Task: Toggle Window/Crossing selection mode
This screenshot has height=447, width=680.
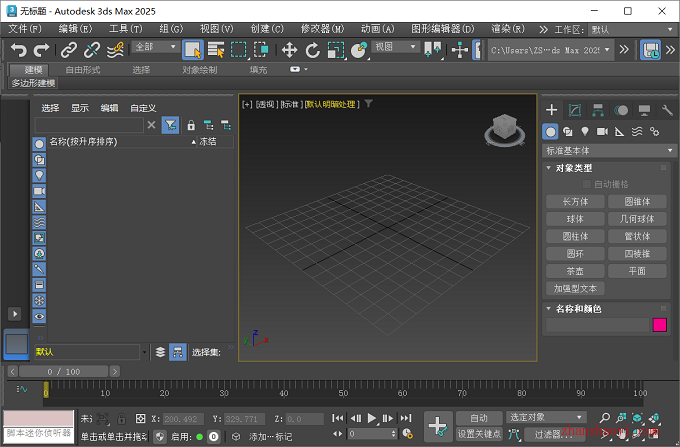Action: pos(262,50)
